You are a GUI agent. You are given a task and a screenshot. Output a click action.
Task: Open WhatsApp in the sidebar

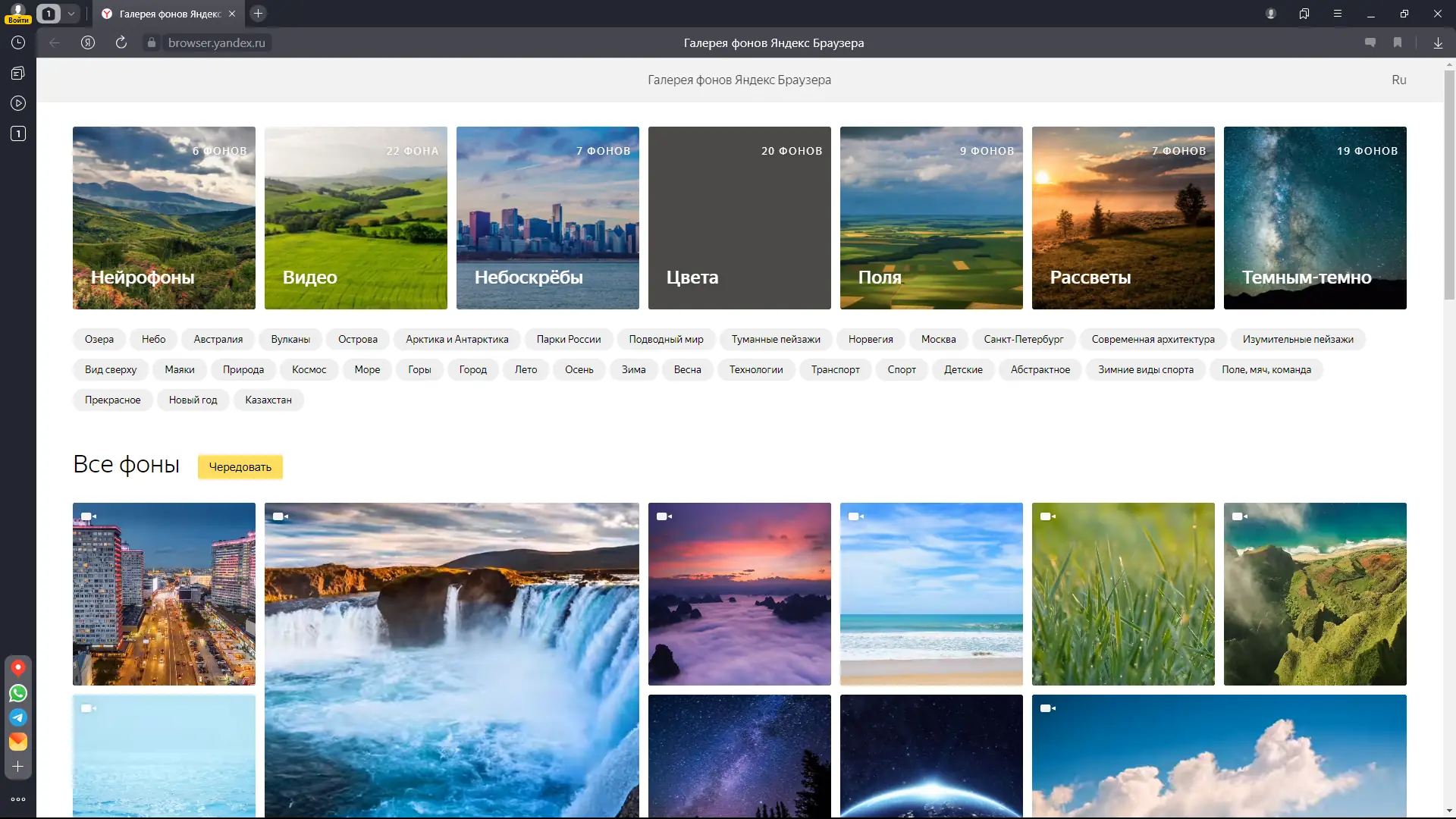tap(18, 693)
